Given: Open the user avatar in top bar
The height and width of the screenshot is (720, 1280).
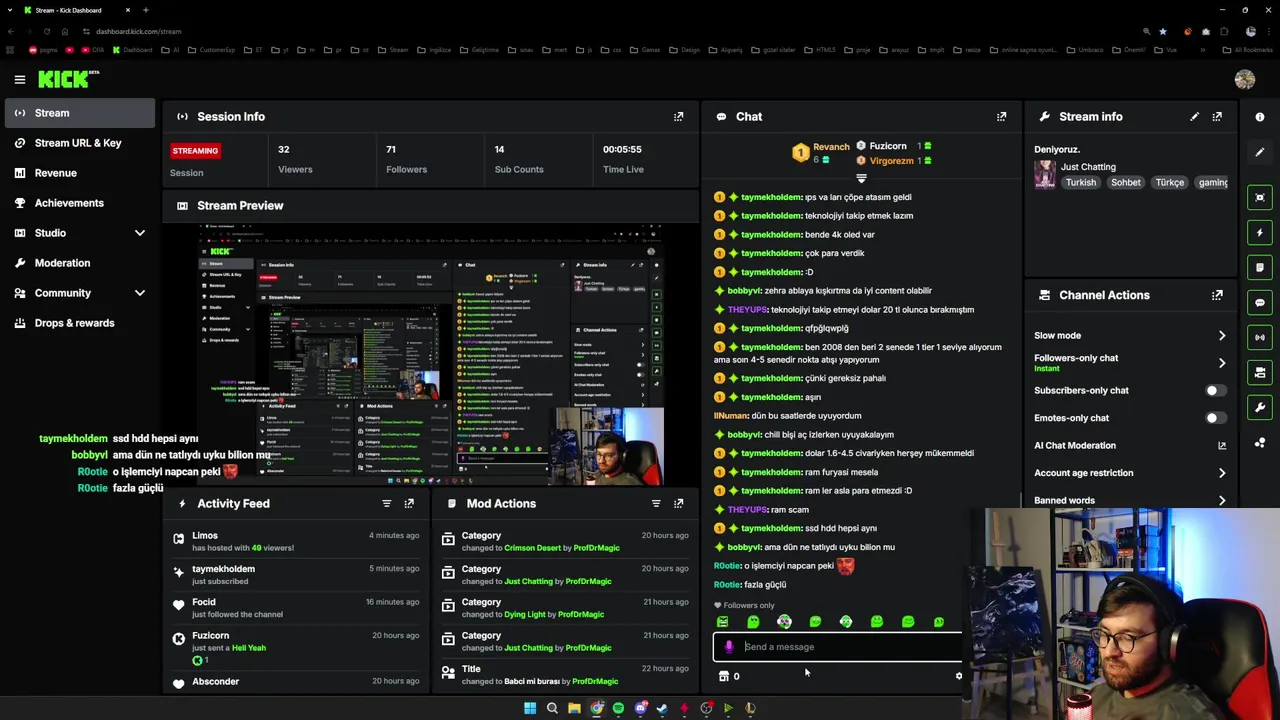Looking at the screenshot, I should (1245, 80).
